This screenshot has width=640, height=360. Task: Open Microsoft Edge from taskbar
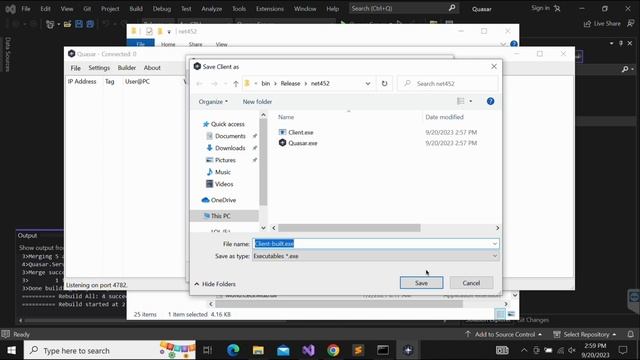pyautogui.click(x=233, y=350)
